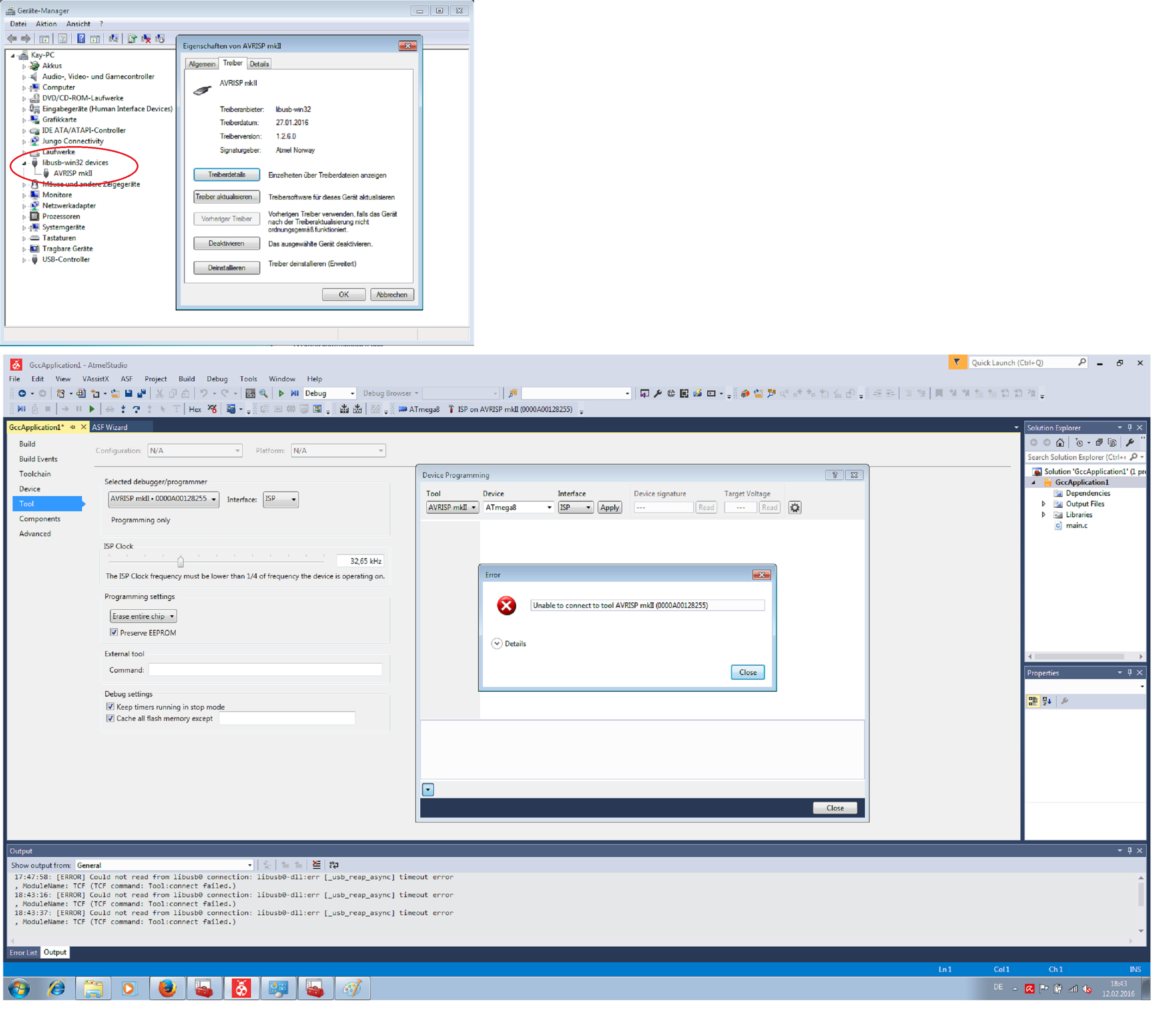This screenshot has height=1028, width=1176.
Task: Click the Atmel Studio ladybug taskbar icon
Action: 241,988
